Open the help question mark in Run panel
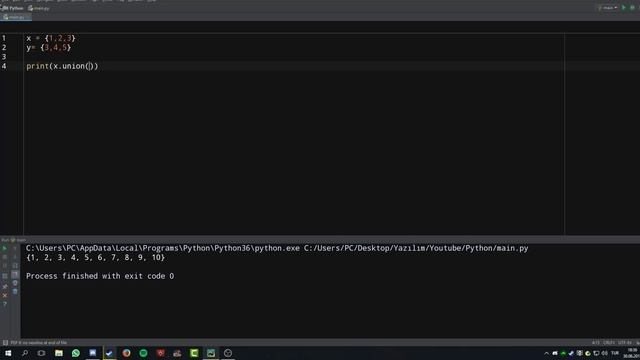 tap(5, 304)
